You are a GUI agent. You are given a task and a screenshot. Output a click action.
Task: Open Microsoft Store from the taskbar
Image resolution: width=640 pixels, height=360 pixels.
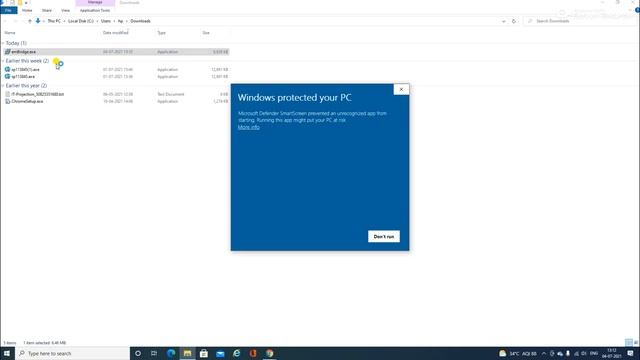204,353
